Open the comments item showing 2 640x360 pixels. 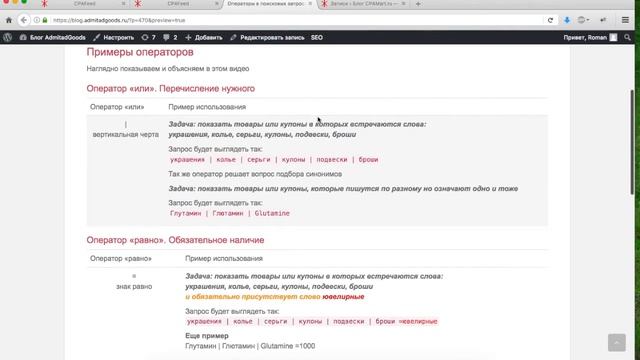click(170, 37)
